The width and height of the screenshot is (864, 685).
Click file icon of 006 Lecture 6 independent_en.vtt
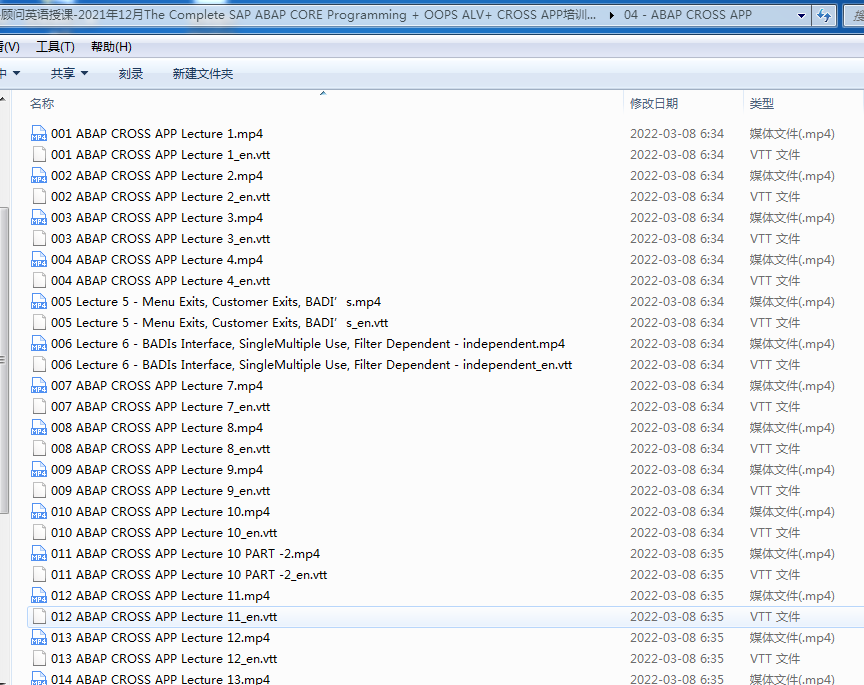[x=39, y=365]
